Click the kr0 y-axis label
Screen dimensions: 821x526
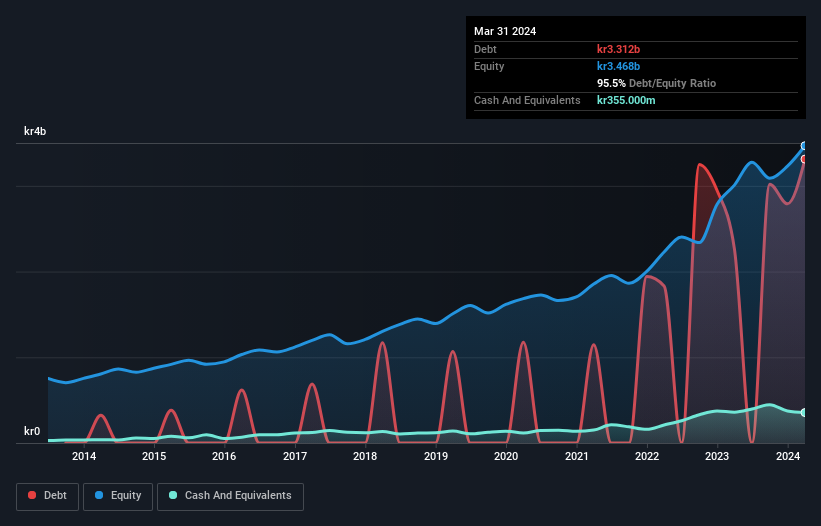[32, 431]
